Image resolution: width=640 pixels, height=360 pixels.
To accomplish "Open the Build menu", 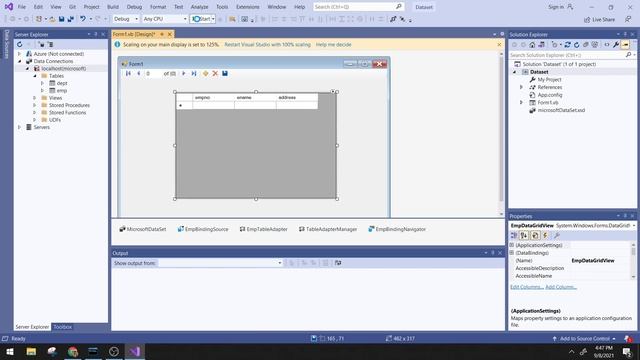I will tap(113, 7).
